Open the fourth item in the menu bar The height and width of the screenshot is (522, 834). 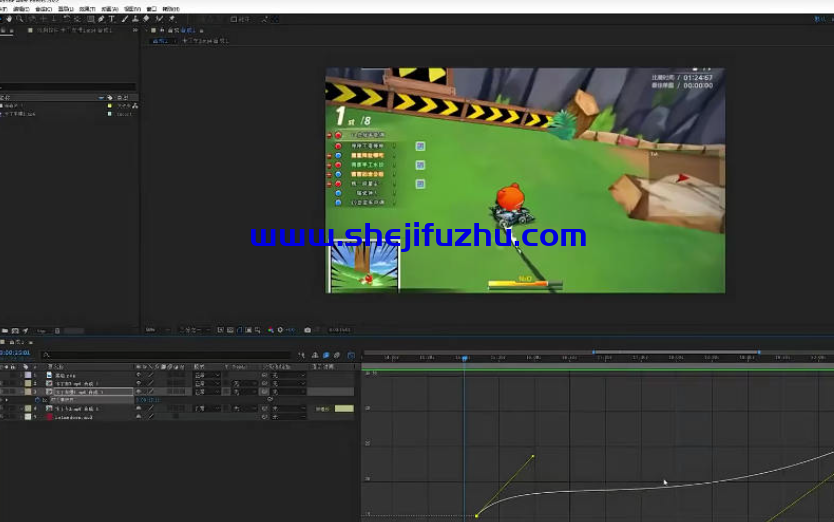[66, 9]
